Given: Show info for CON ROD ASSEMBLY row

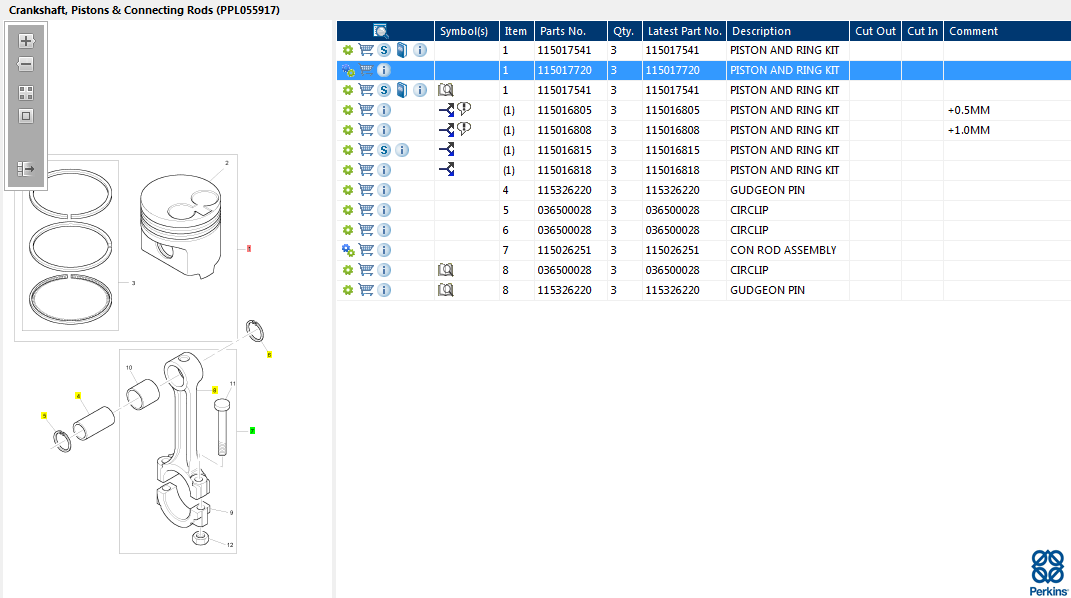Looking at the screenshot, I should tap(384, 250).
